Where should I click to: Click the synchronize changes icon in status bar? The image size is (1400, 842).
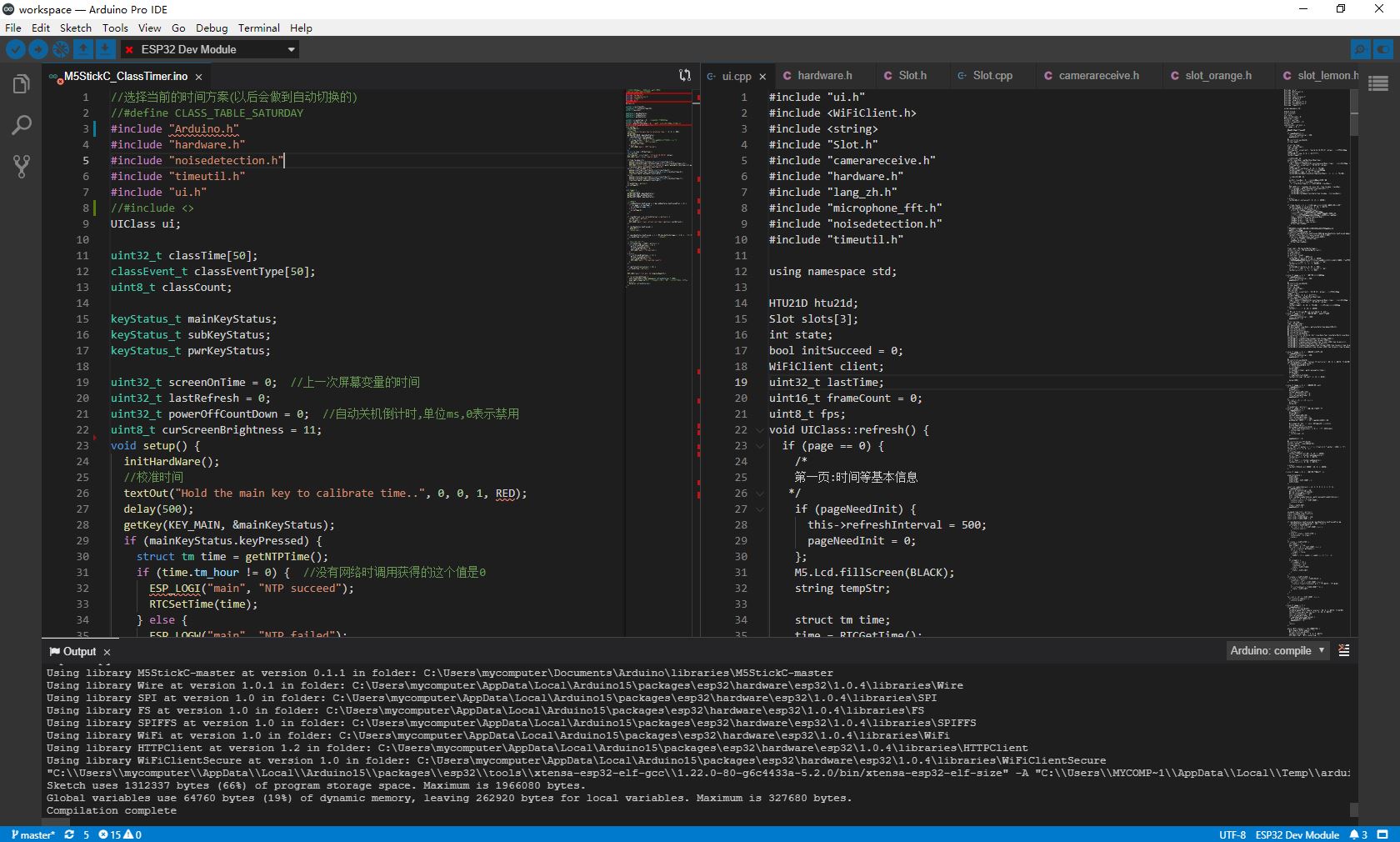pos(69,834)
